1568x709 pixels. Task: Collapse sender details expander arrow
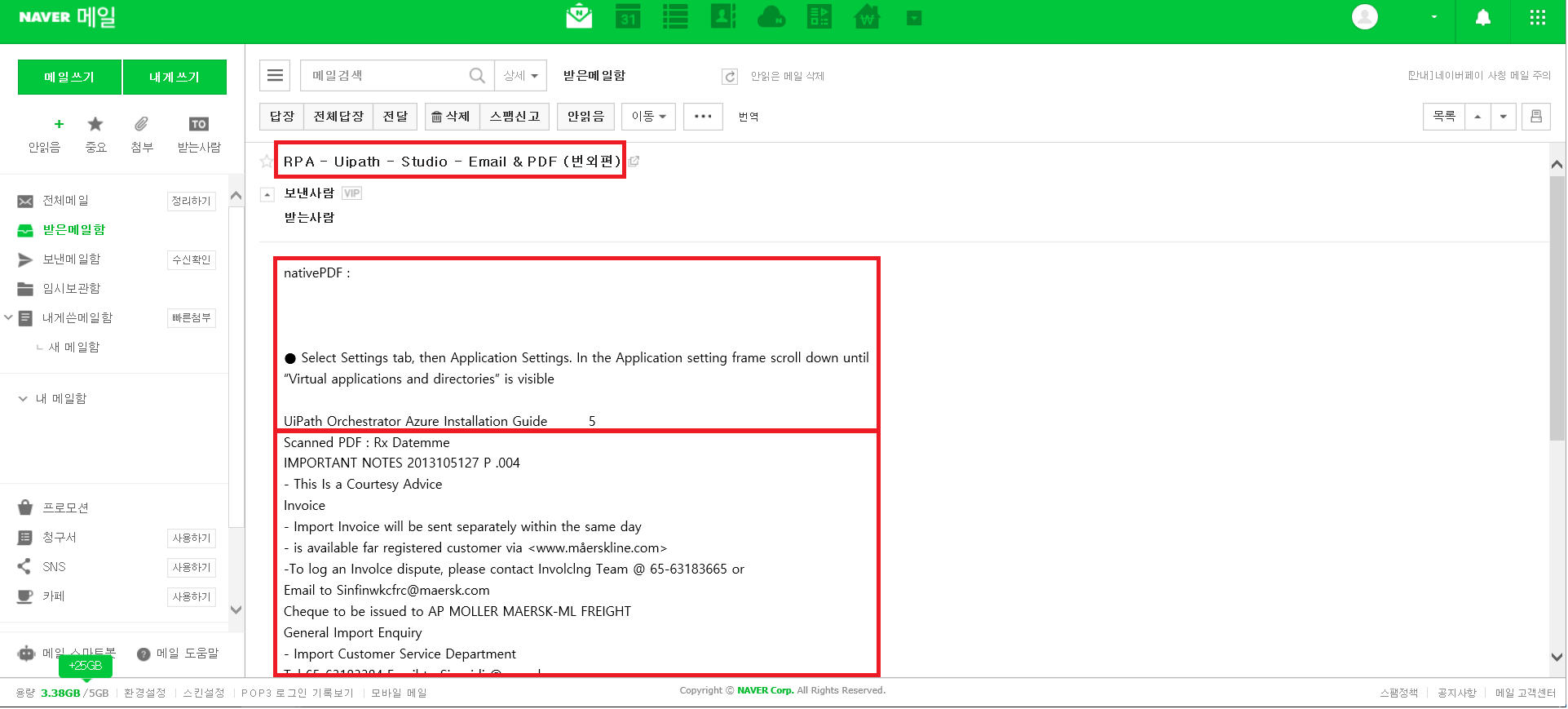tap(267, 194)
